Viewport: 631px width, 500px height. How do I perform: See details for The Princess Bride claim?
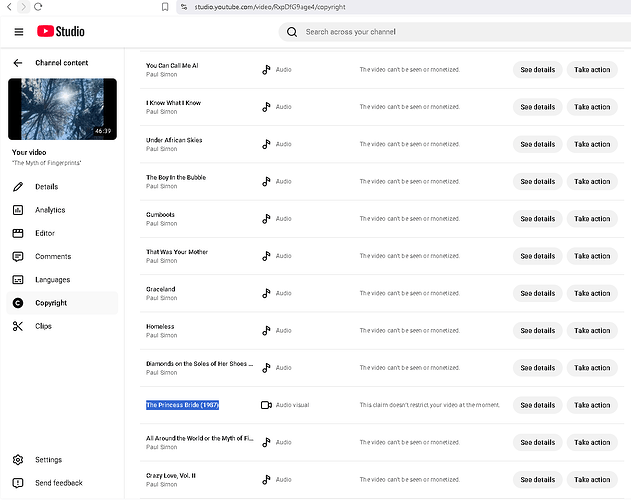point(537,405)
